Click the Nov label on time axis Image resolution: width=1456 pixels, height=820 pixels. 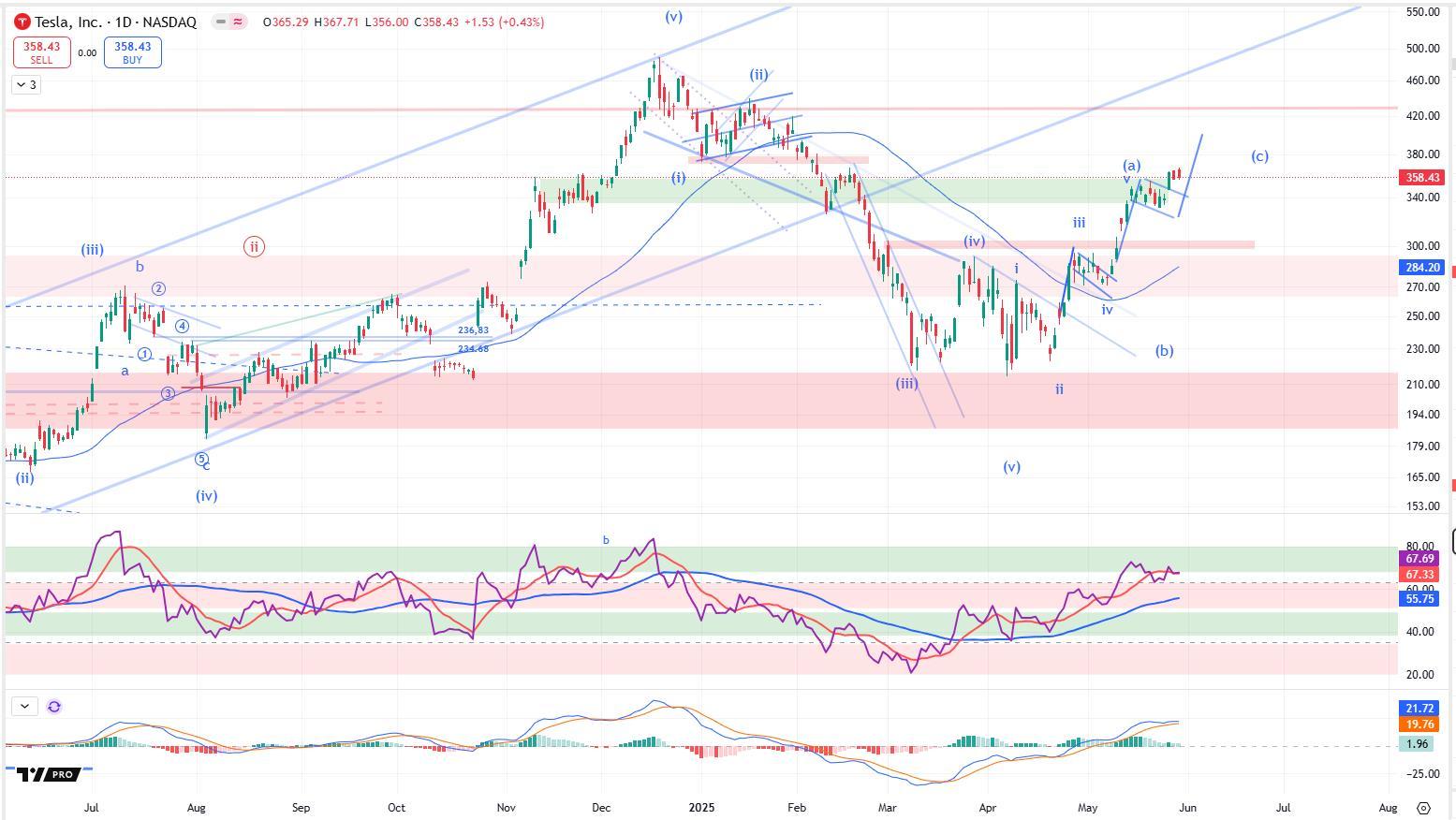506,807
